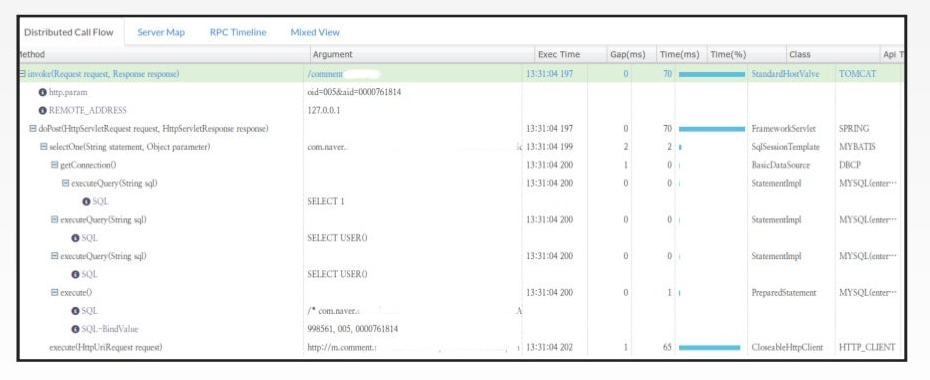Click the "SELECT 1" SQL text

click(326, 202)
